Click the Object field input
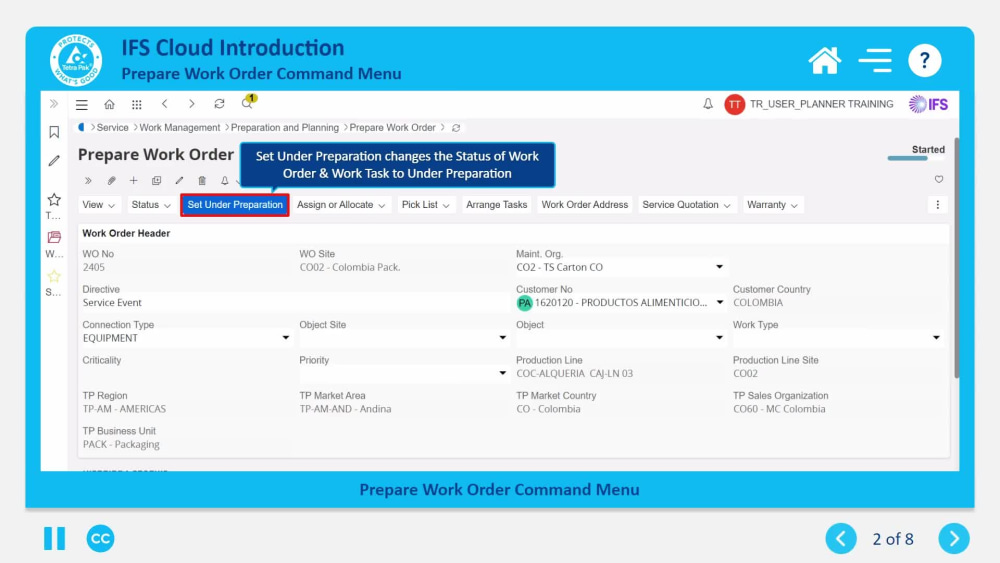This screenshot has height=563, width=1000. pyautogui.click(x=620, y=338)
